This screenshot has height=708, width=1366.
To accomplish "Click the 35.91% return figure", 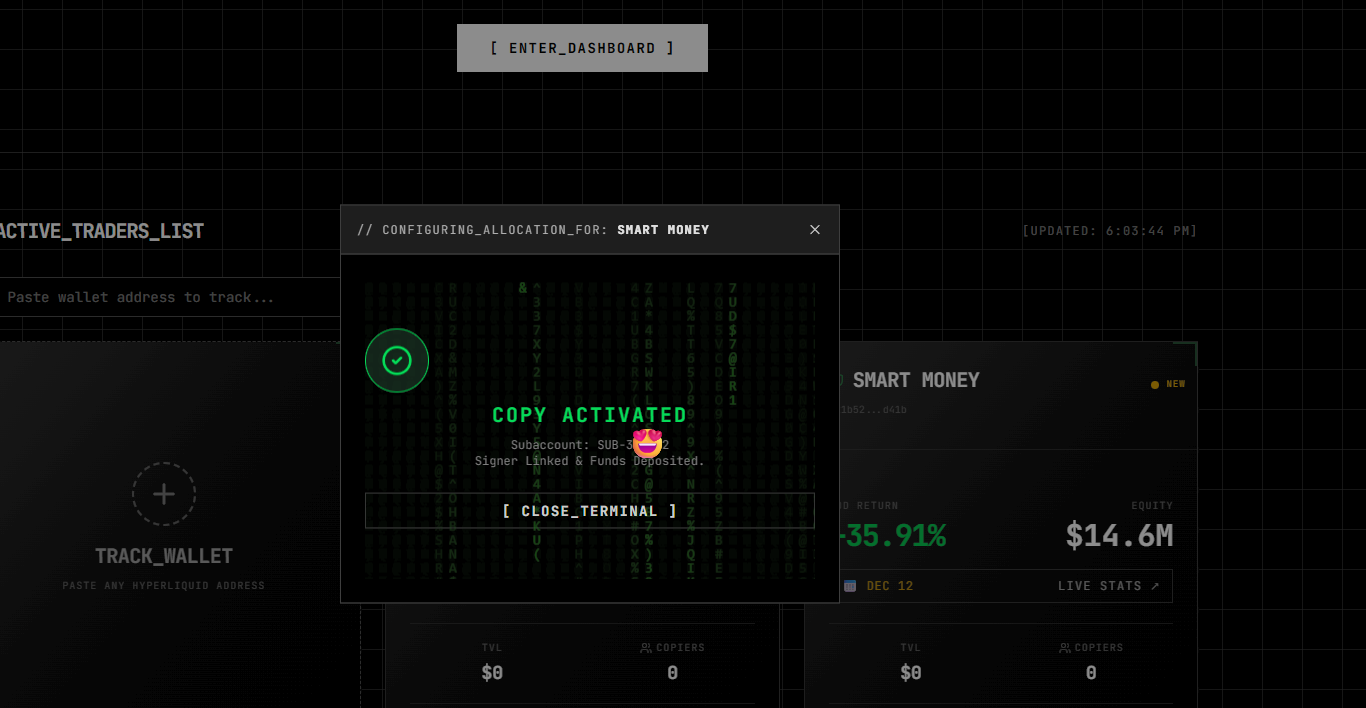I will tap(890, 536).
